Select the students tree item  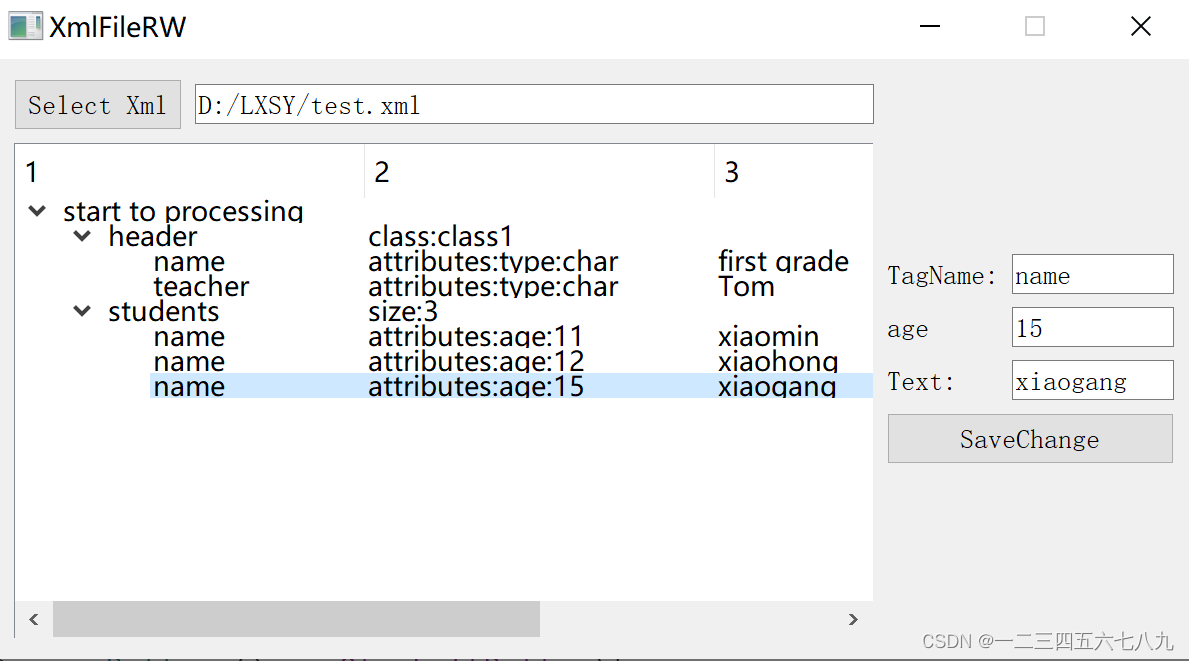tap(163, 311)
